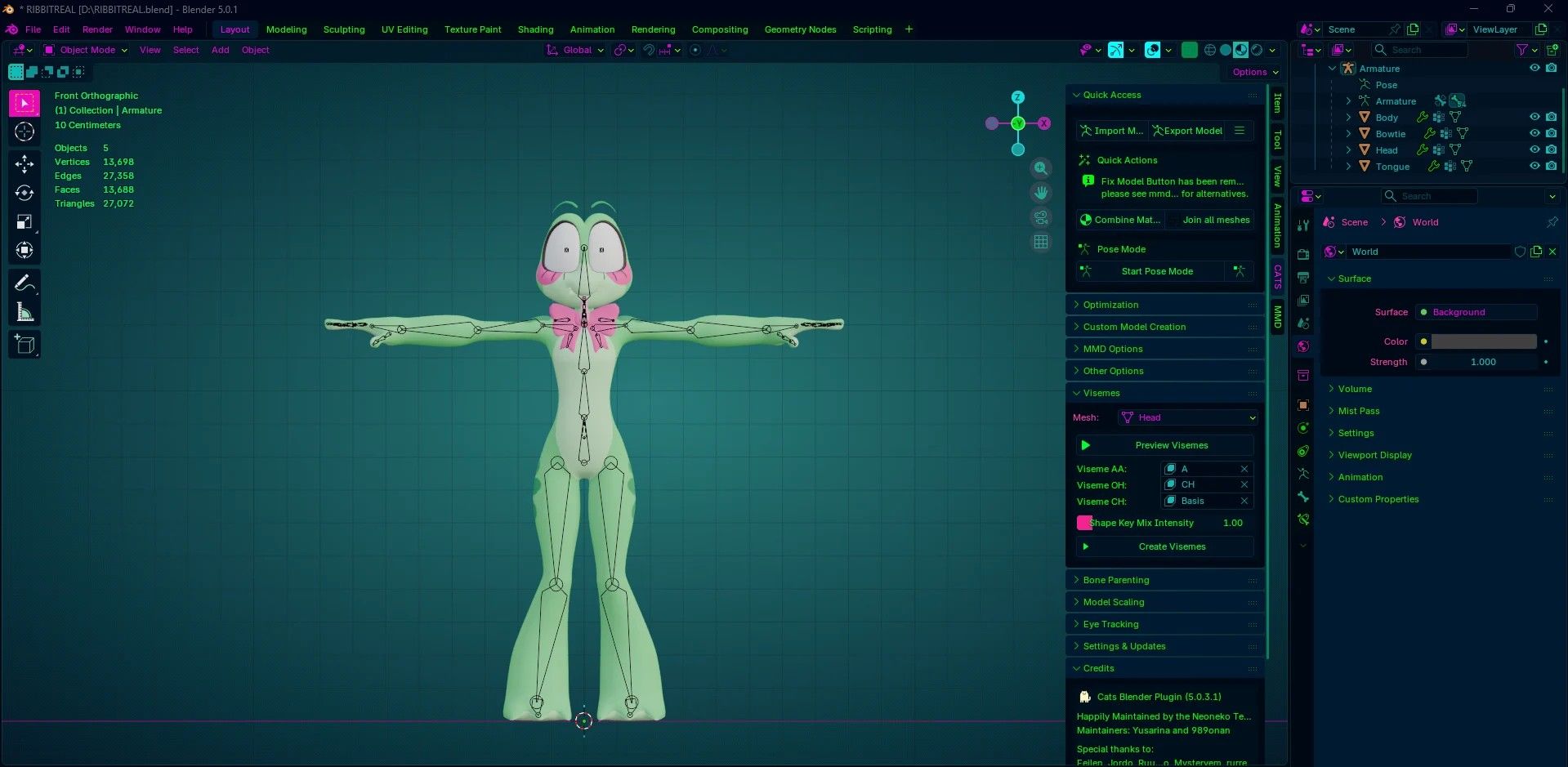Click the outliner filter funnel icon
Screen dimensions: 1568x767
coord(1521,50)
